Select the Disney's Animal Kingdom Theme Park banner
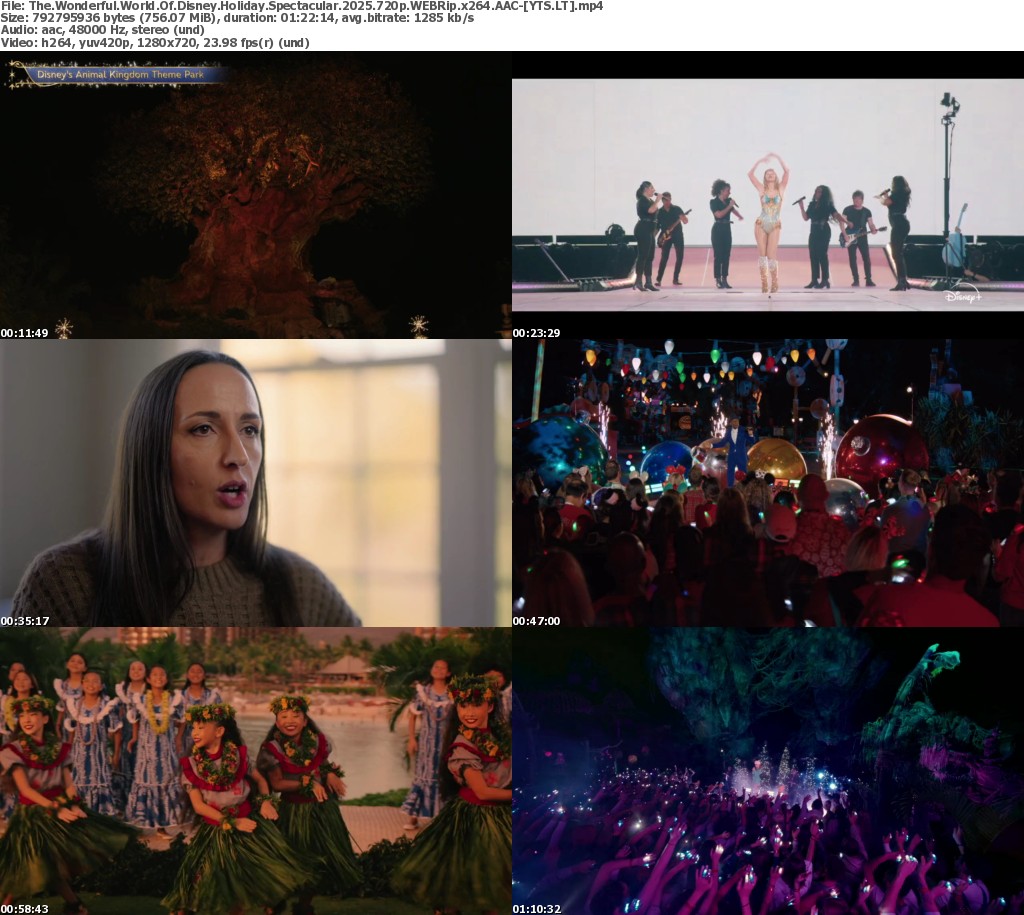The height and width of the screenshot is (915, 1024). pyautogui.click(x=118, y=75)
